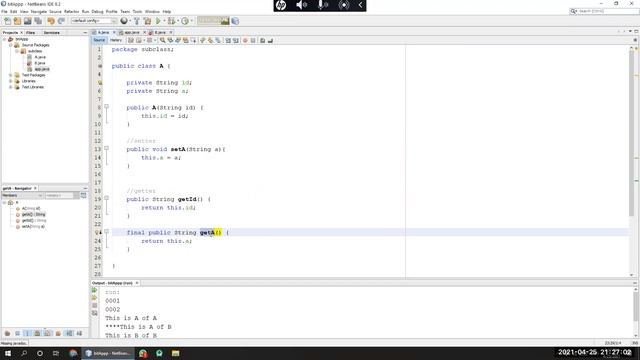Click Find Previous Occurrence icon
Screen dimensions: 640x360
point(170,40)
